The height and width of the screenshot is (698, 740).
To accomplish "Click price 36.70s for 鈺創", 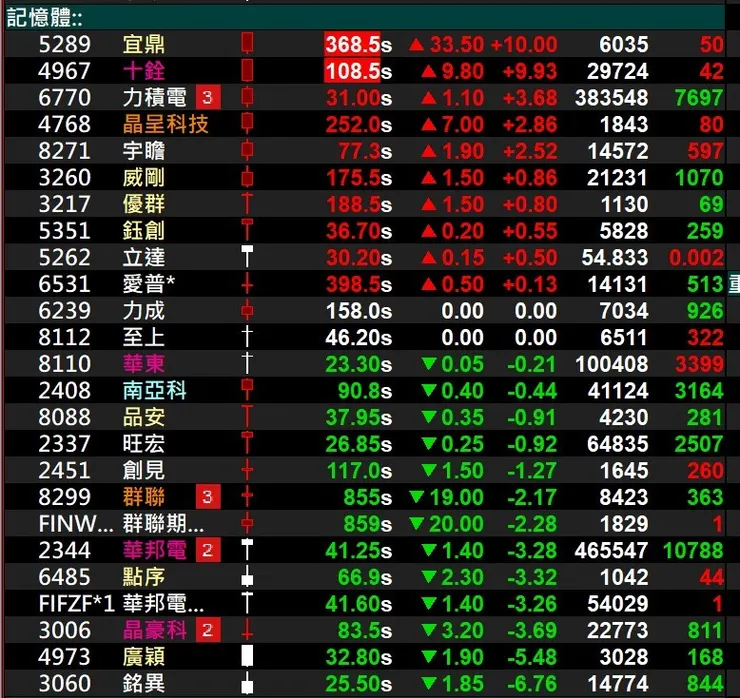I will [x=359, y=231].
